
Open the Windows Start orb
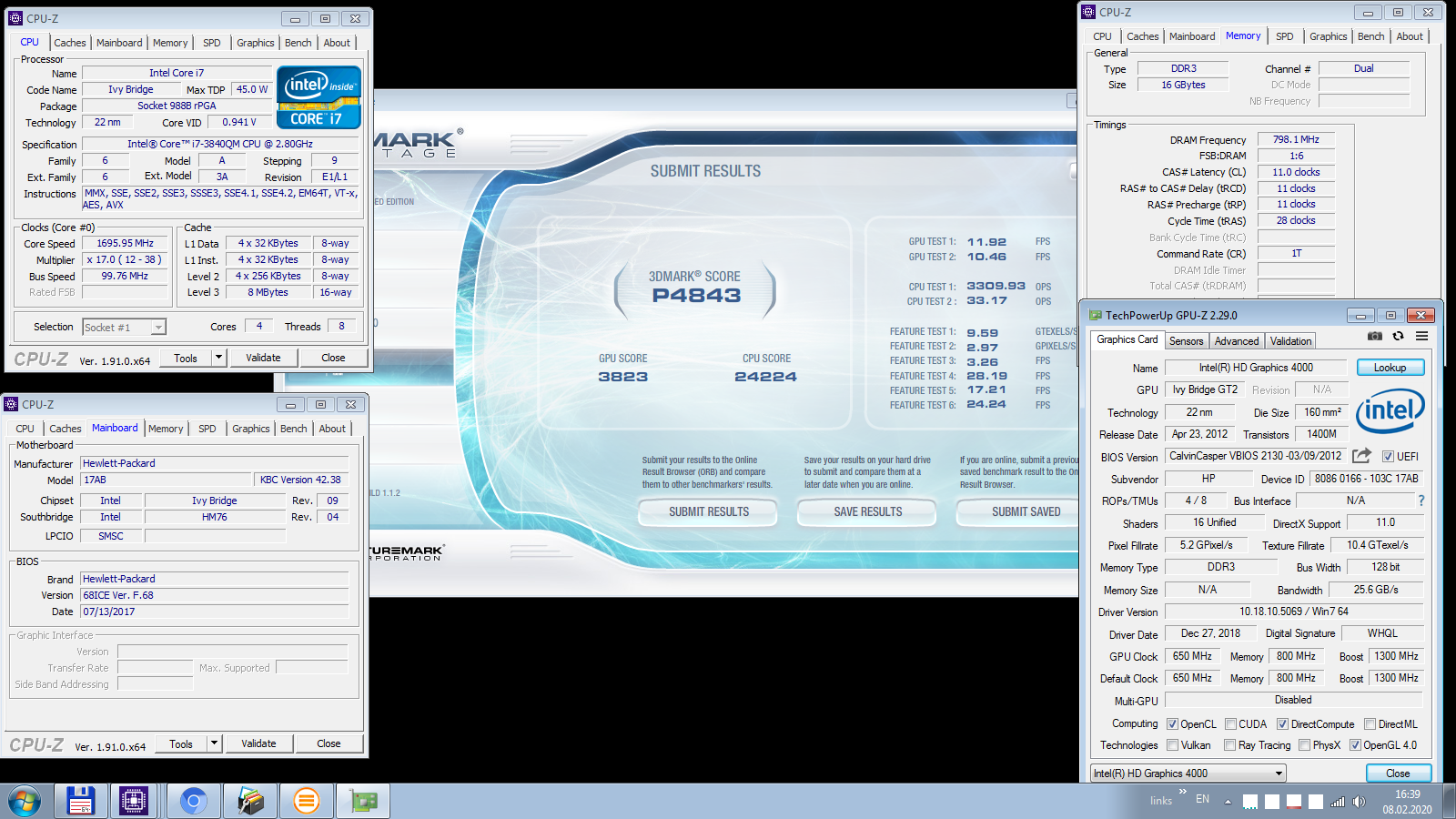[x=25, y=801]
